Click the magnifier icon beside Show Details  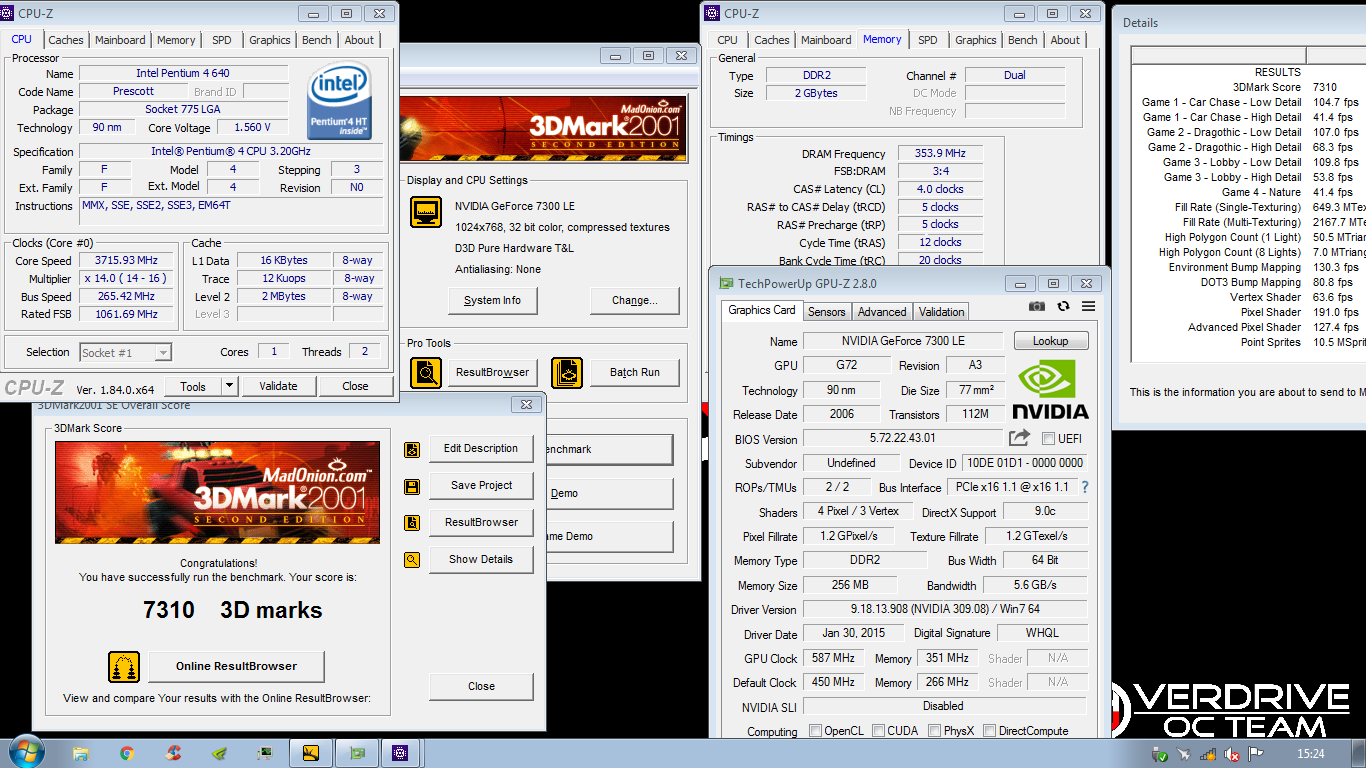pos(412,560)
